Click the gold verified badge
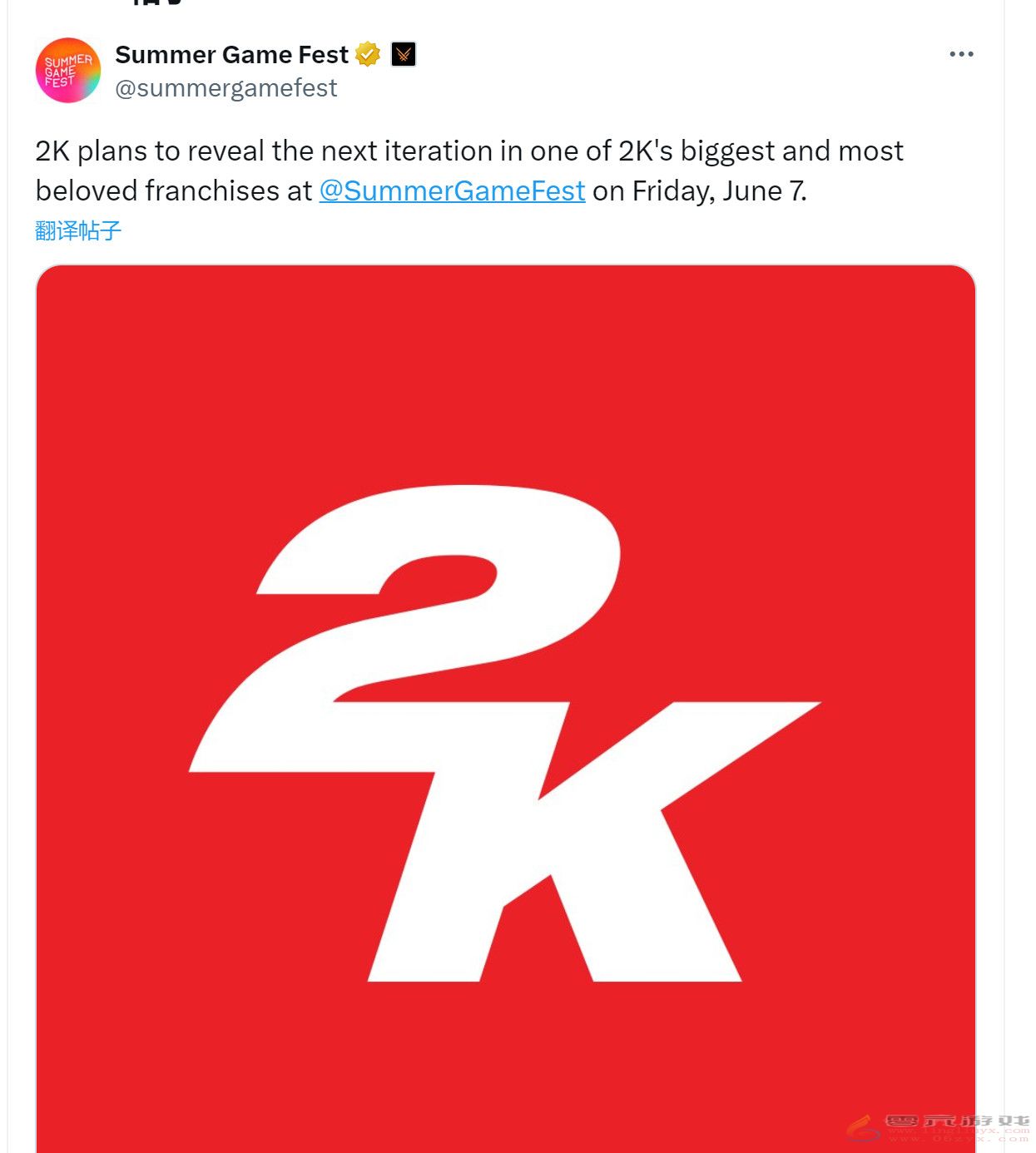The image size is (1036, 1153). coord(368,54)
